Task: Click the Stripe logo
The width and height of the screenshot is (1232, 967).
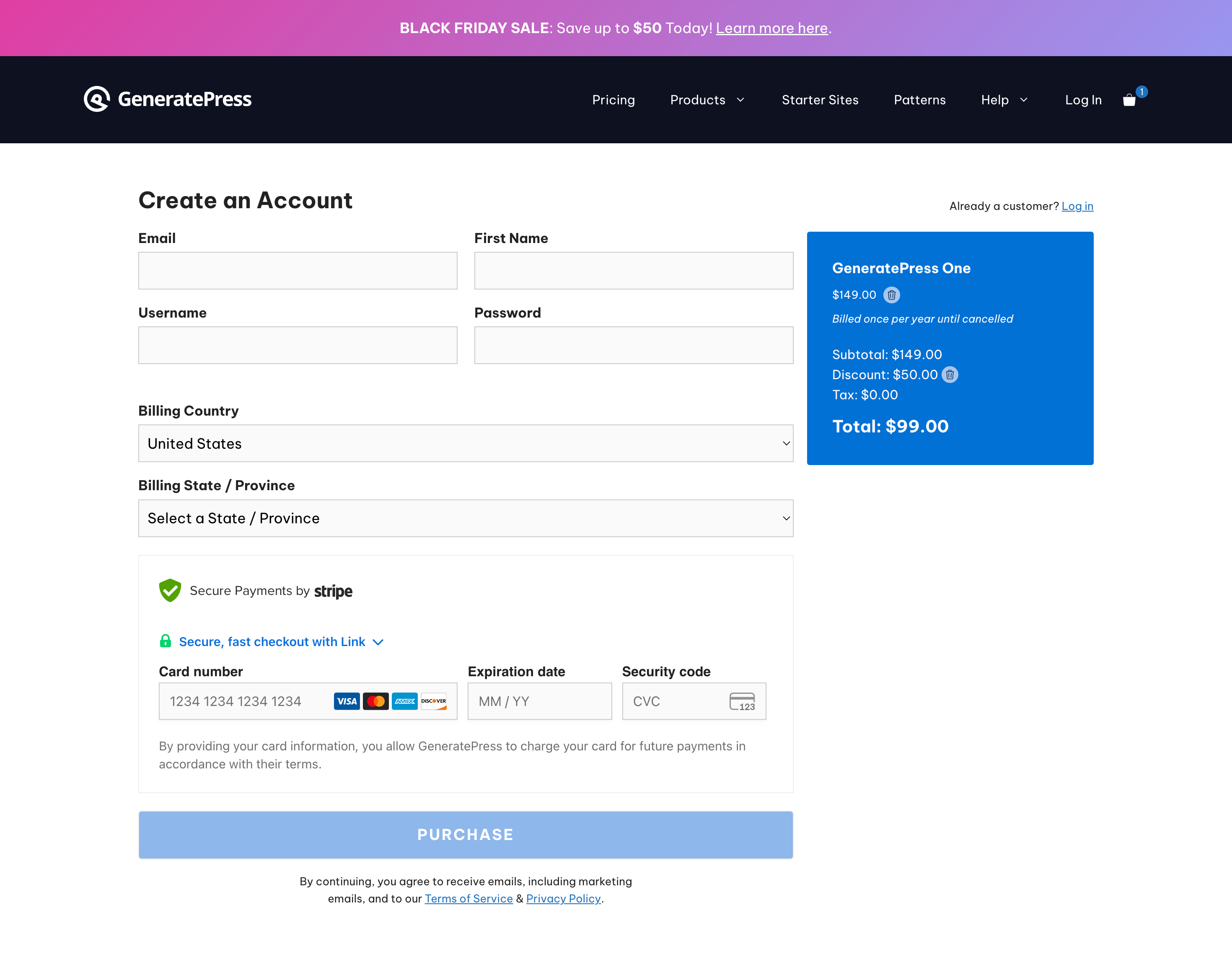Action: coord(333,591)
